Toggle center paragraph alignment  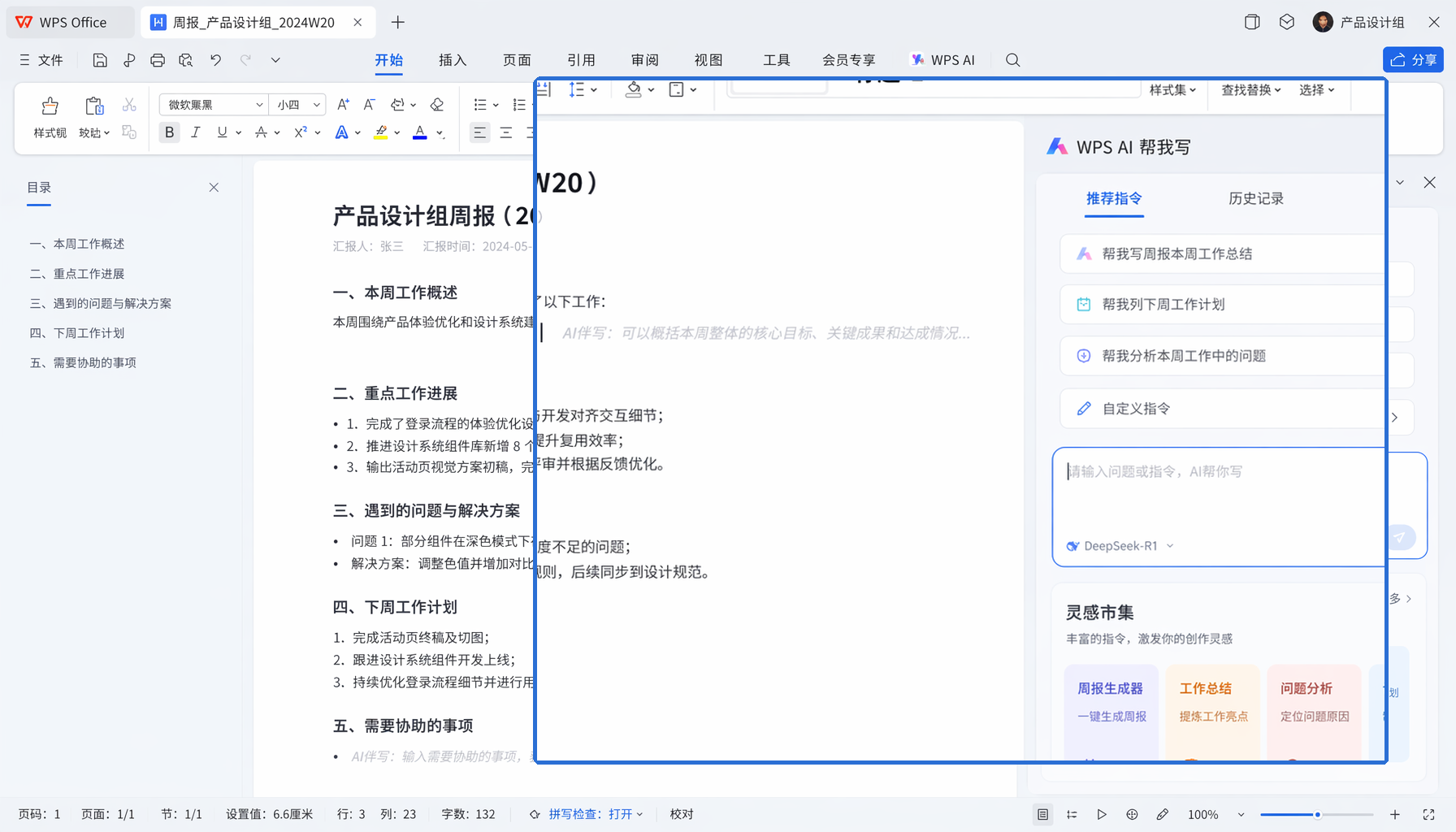click(x=506, y=132)
